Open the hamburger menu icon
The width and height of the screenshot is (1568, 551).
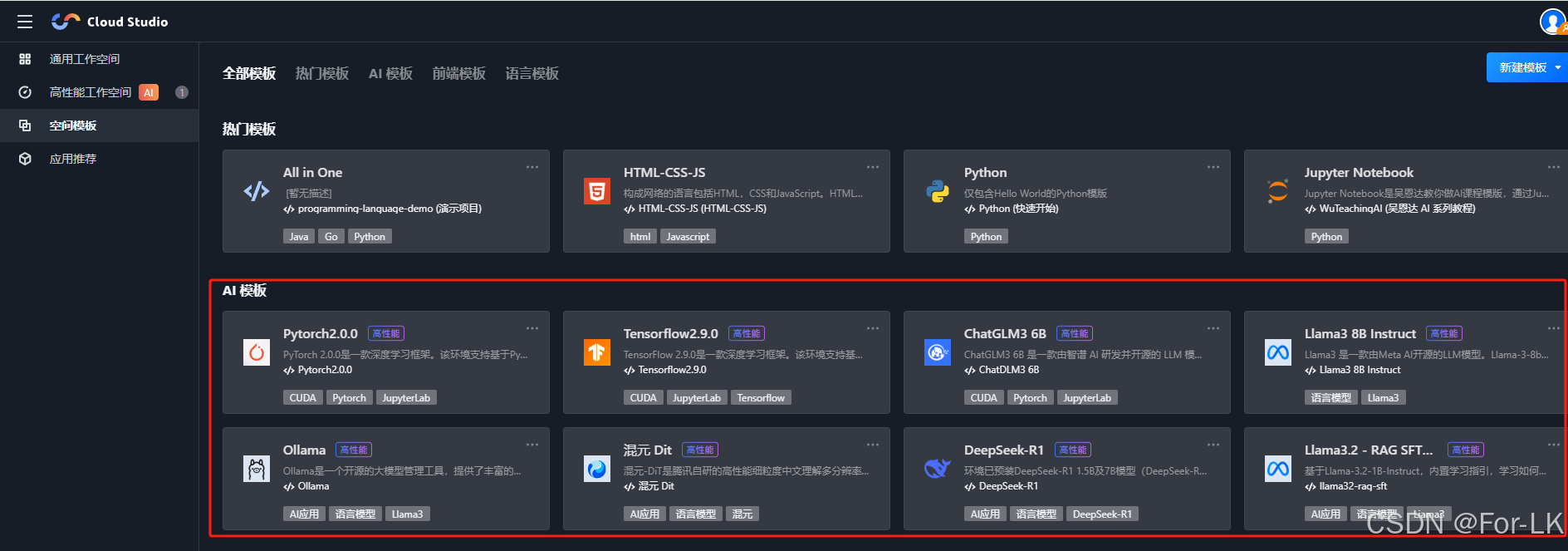25,22
